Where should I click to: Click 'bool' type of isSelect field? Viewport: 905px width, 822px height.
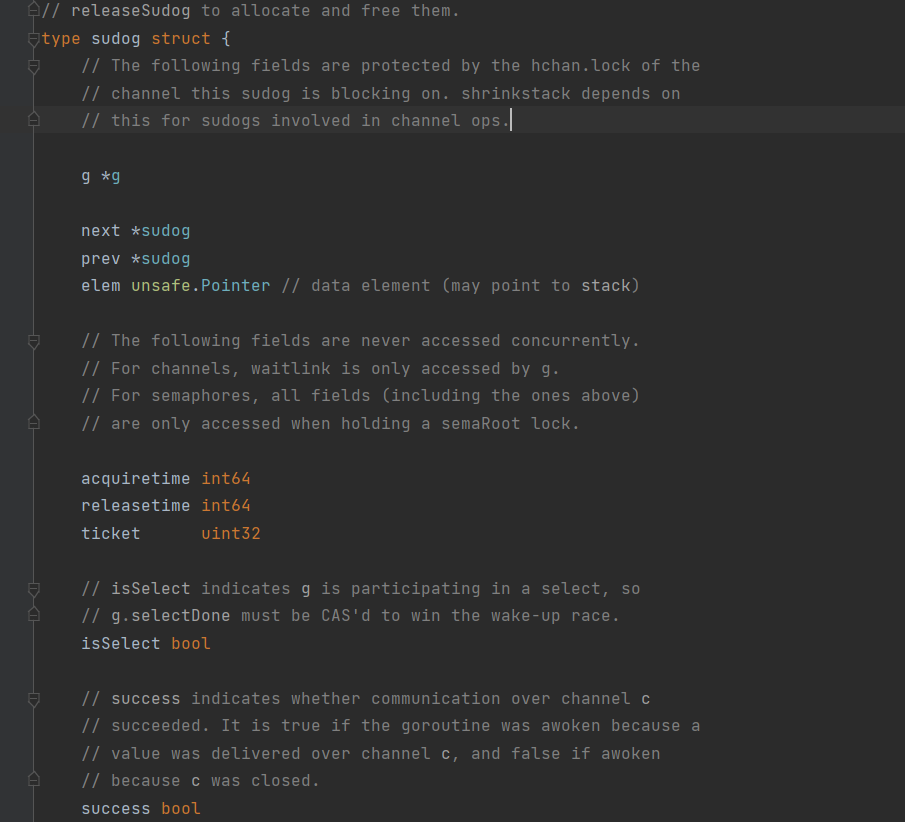[191, 644]
